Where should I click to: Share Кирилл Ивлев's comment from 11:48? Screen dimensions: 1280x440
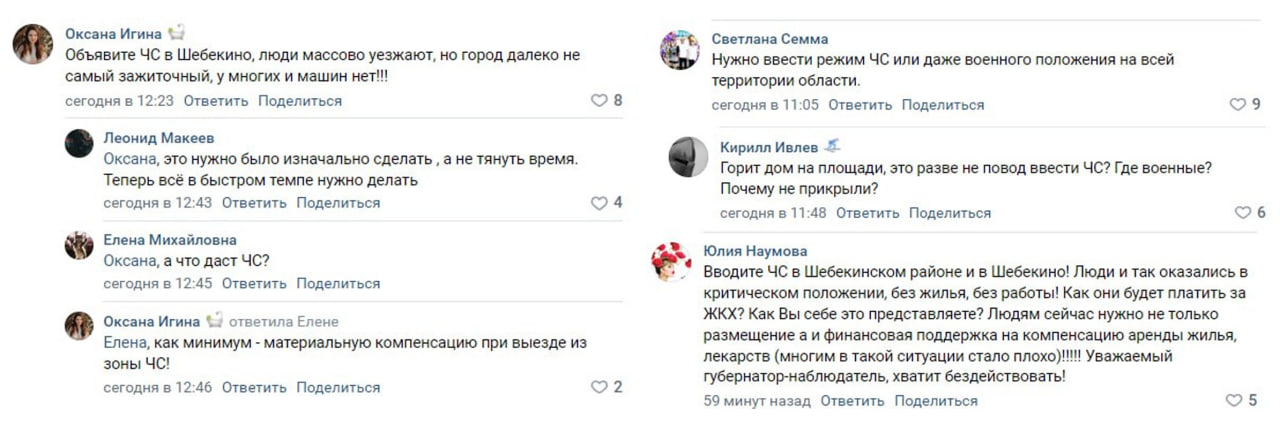(950, 213)
